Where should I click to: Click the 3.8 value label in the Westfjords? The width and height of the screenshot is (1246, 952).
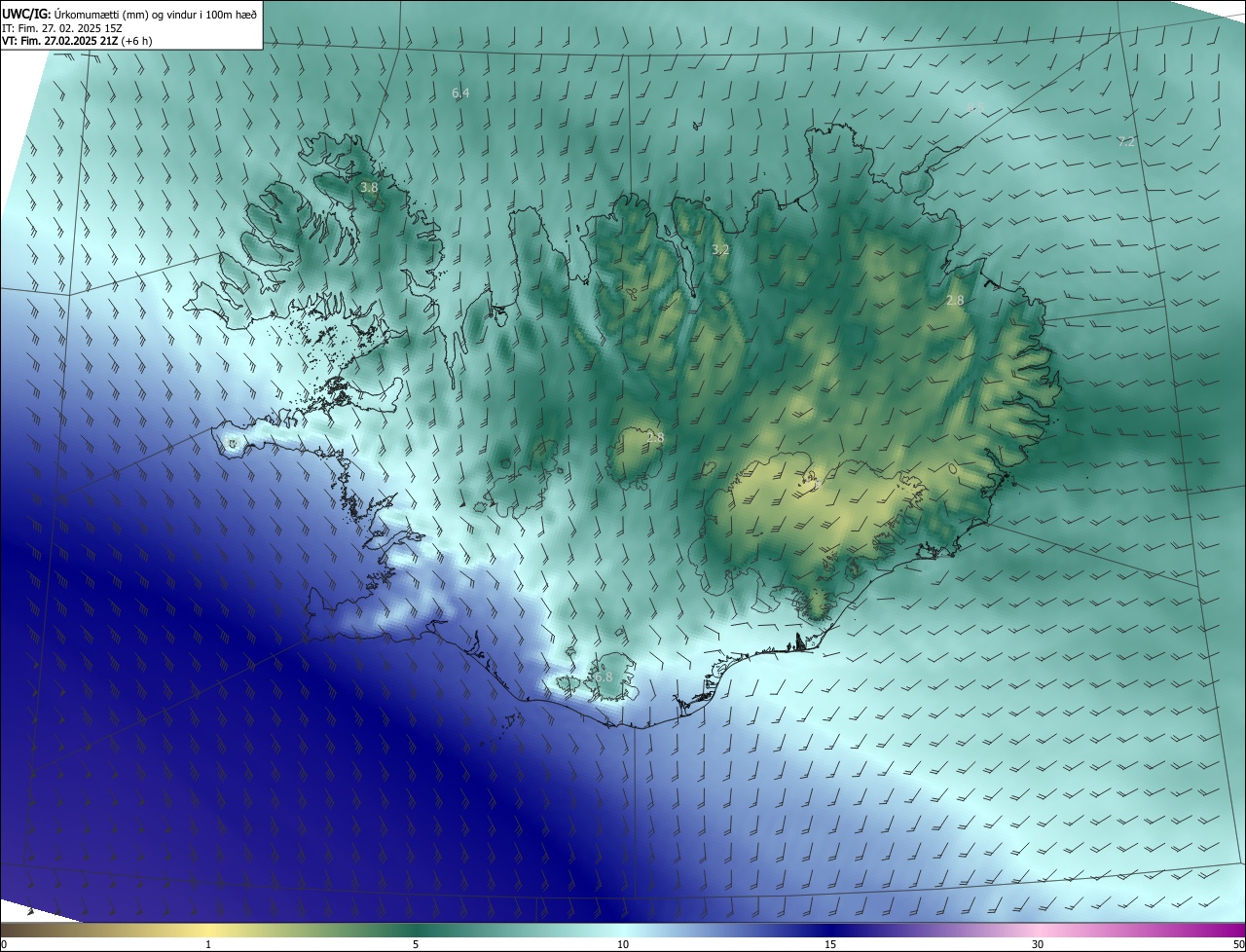click(369, 188)
